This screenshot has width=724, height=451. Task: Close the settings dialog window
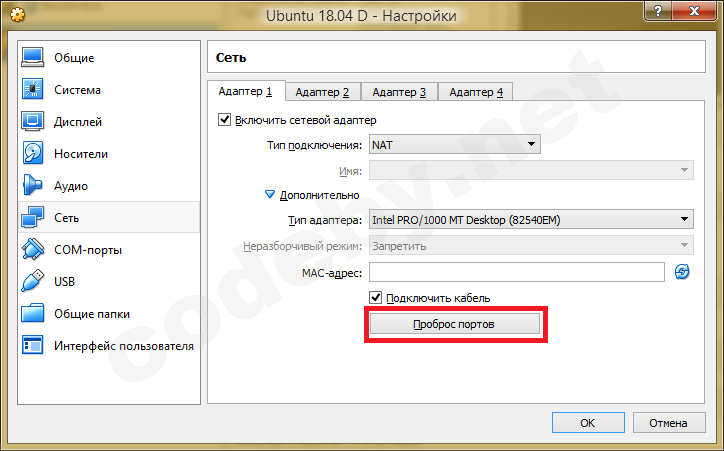[x=694, y=11]
